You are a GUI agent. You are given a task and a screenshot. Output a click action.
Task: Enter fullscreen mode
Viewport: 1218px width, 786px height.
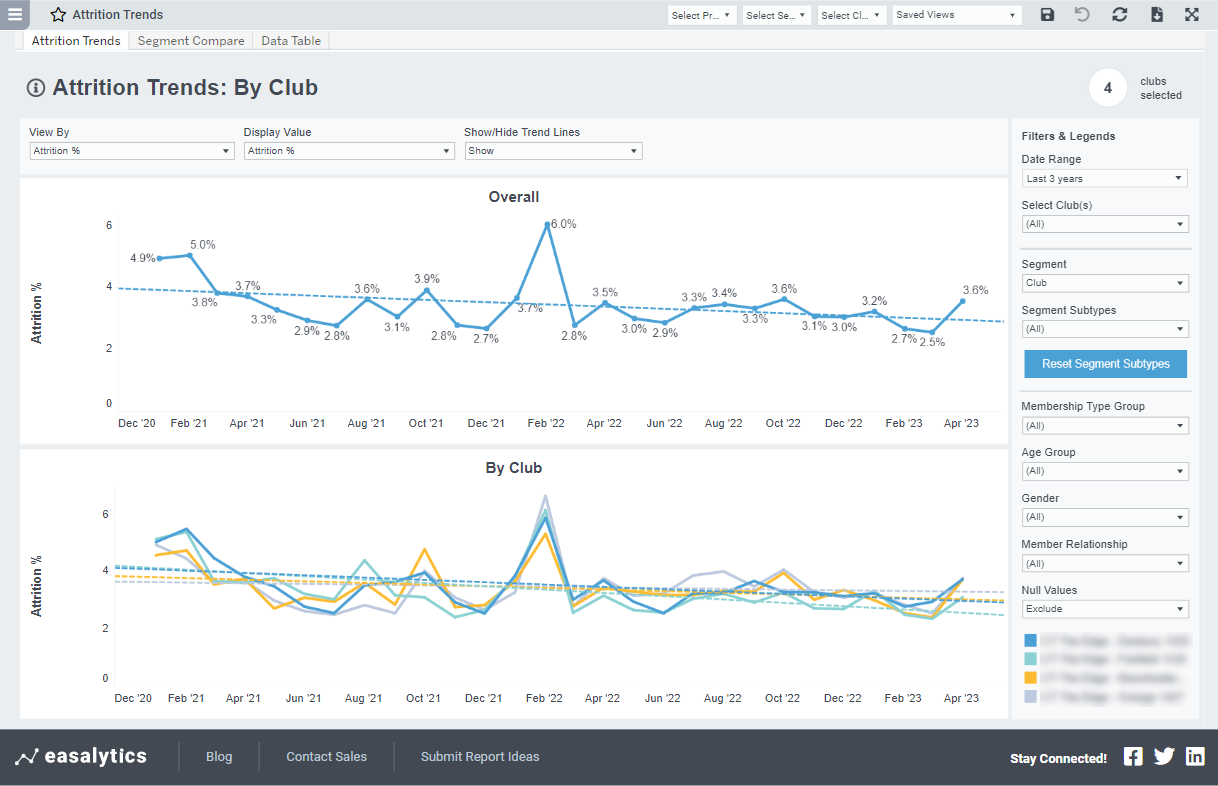pos(1191,14)
